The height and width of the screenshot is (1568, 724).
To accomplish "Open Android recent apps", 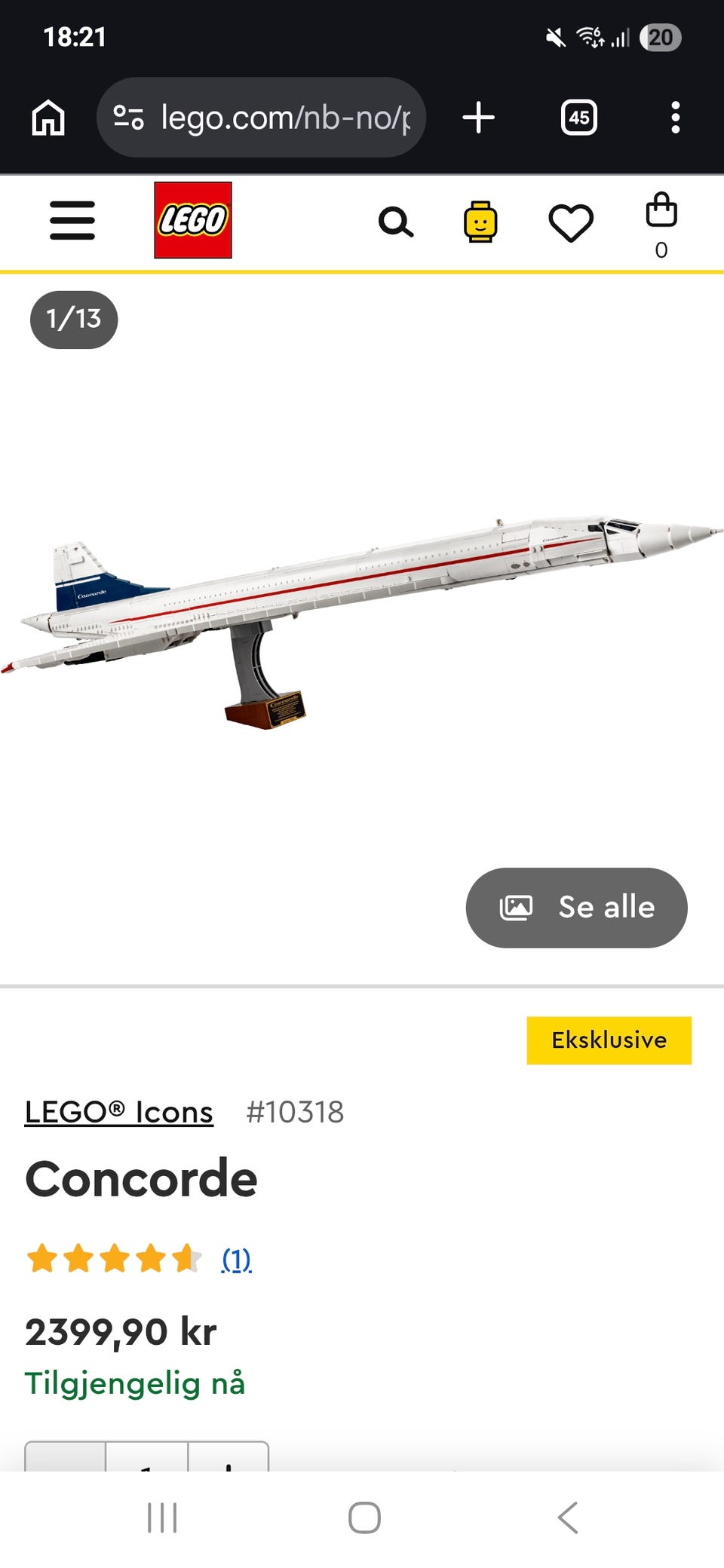I will (162, 1517).
